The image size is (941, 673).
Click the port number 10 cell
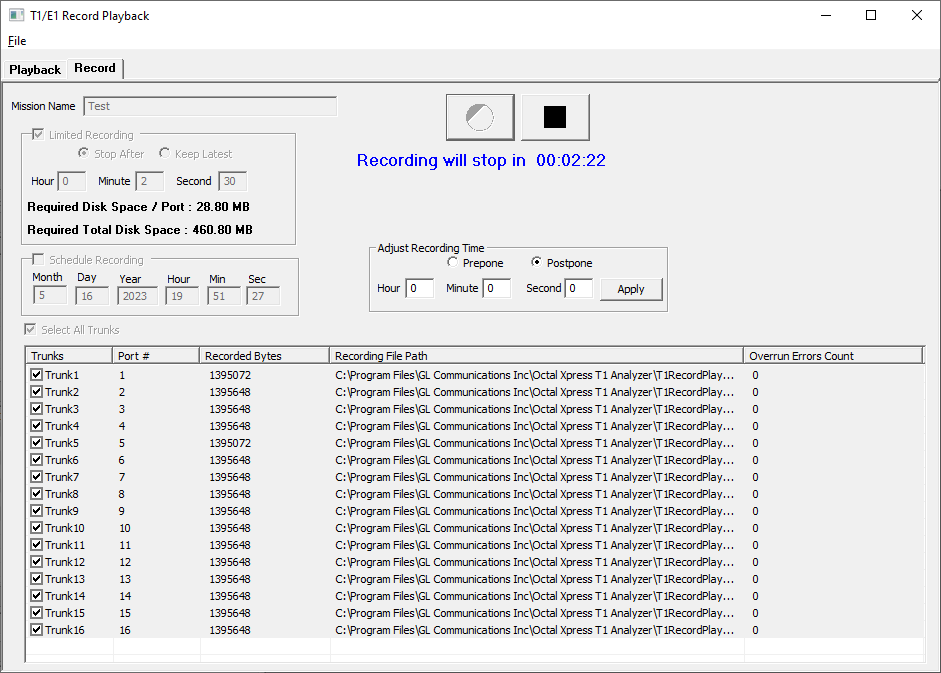pos(125,528)
